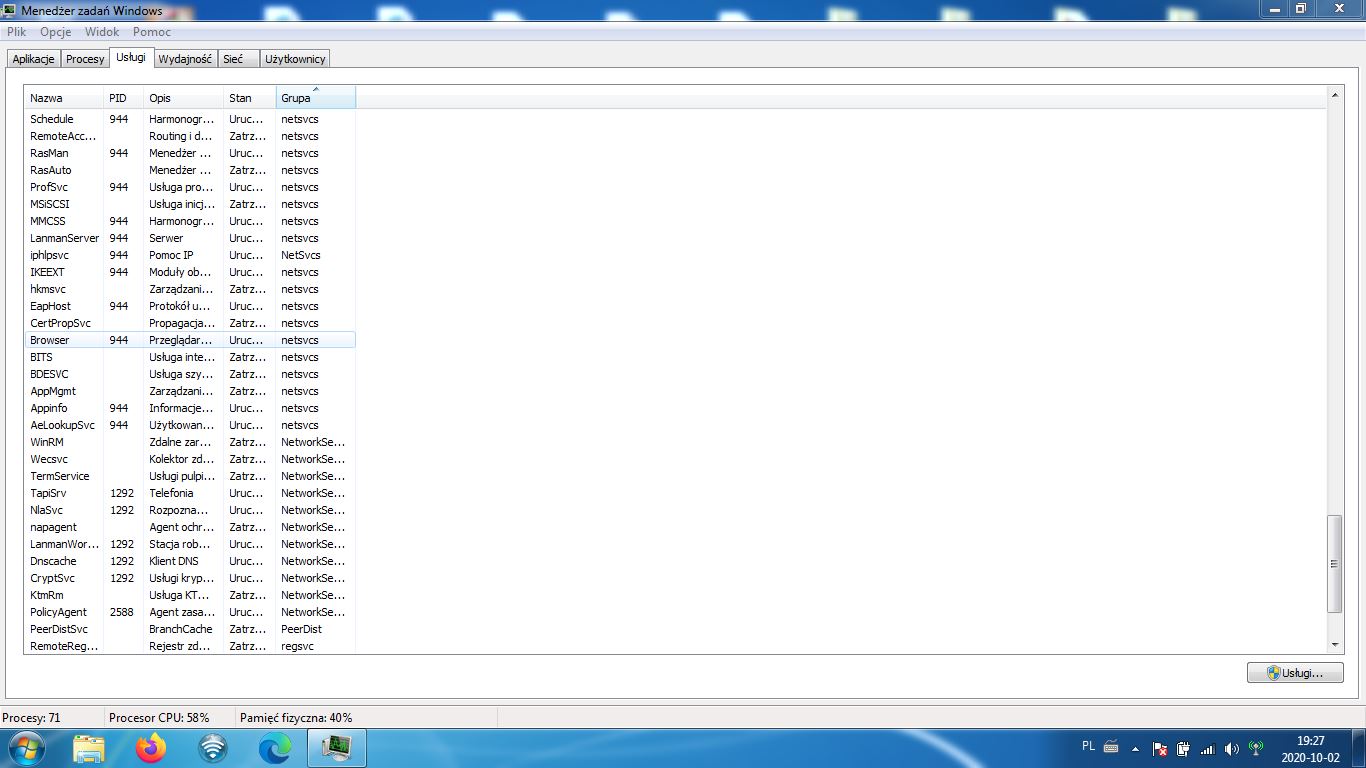Show hidden tray icons with the arrow
1366x768 pixels.
point(1135,749)
